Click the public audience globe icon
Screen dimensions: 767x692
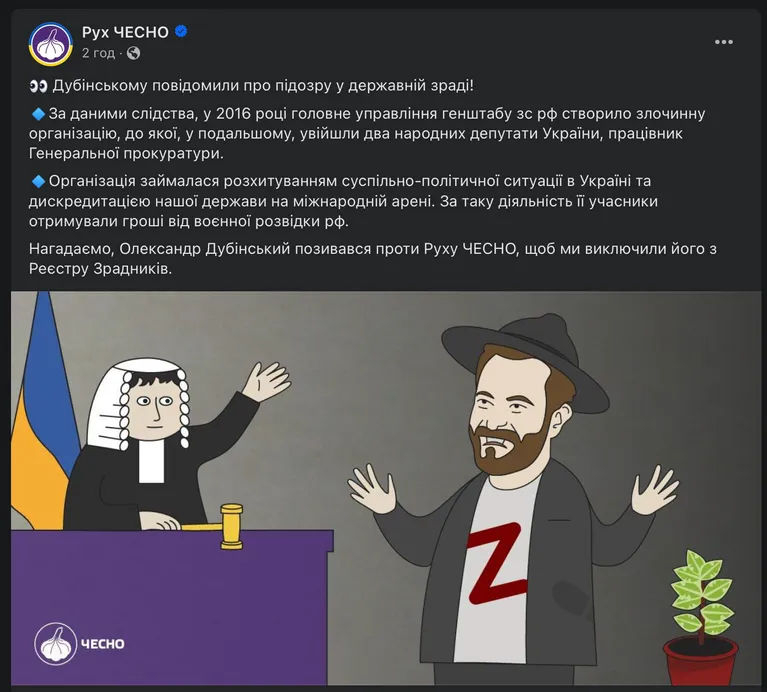(133, 53)
